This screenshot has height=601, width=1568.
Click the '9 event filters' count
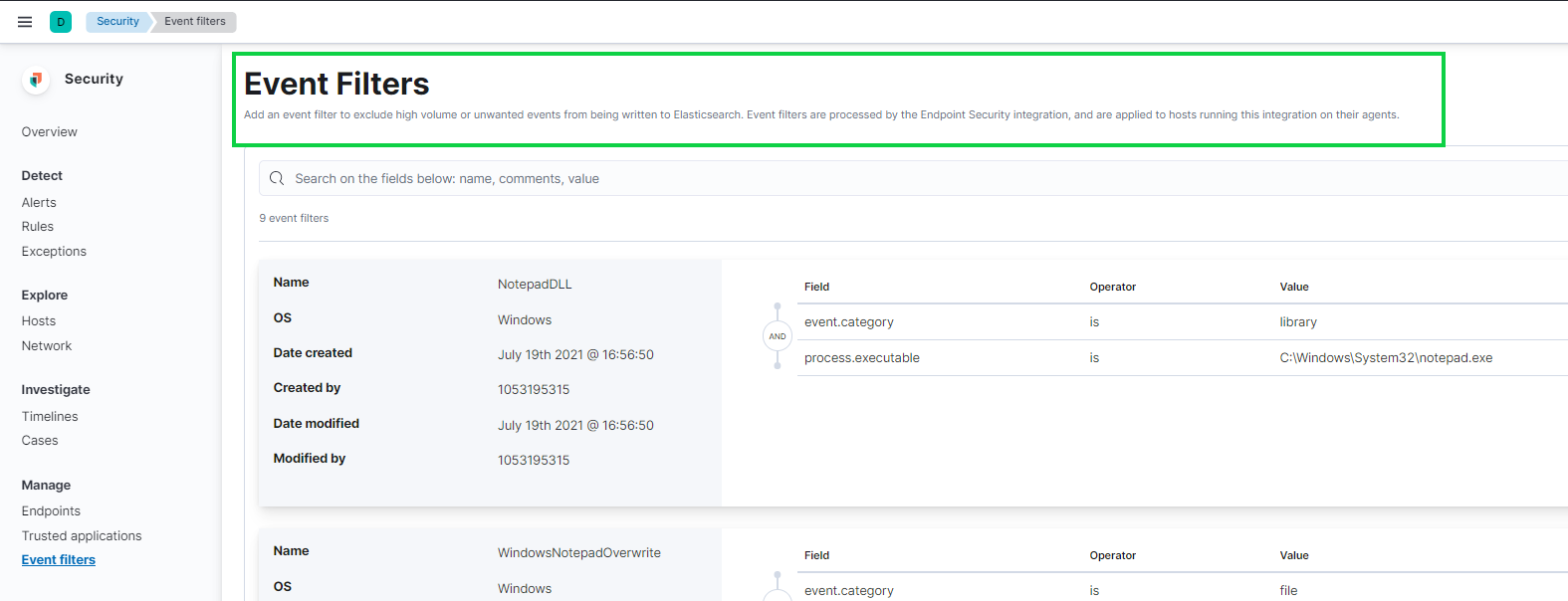[x=294, y=218]
